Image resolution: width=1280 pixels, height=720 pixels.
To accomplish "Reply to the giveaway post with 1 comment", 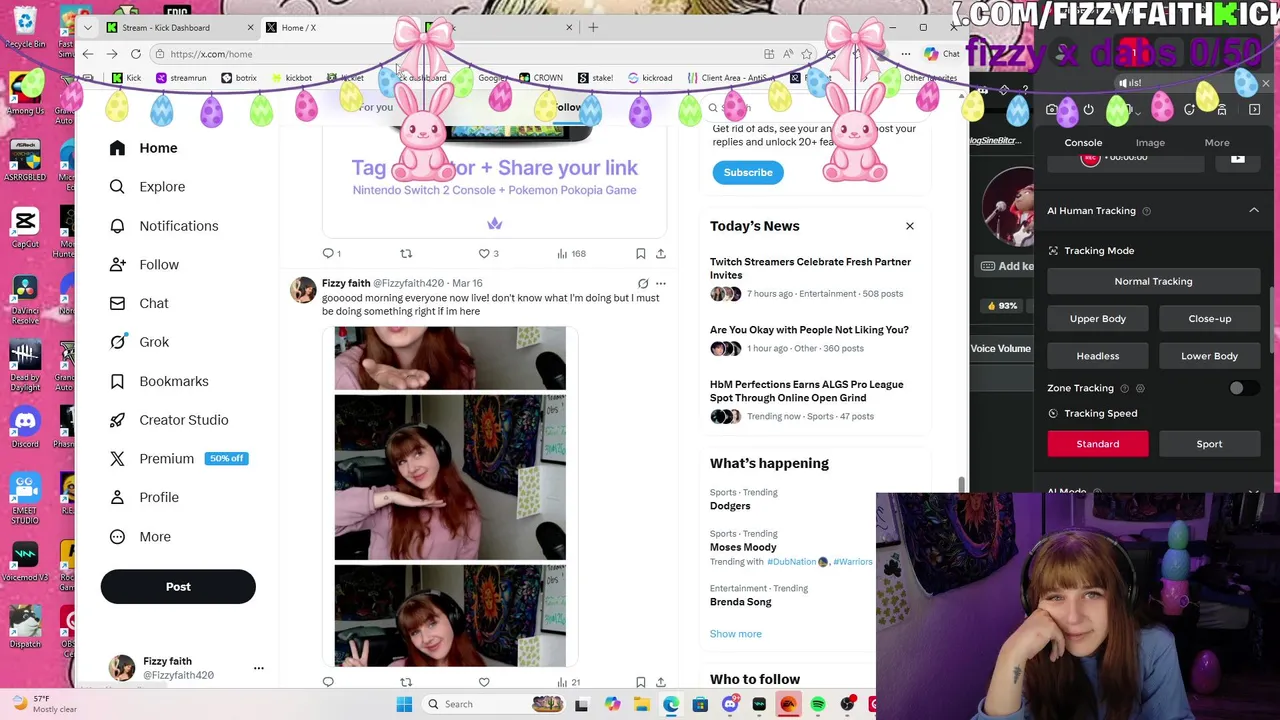I will 331,254.
